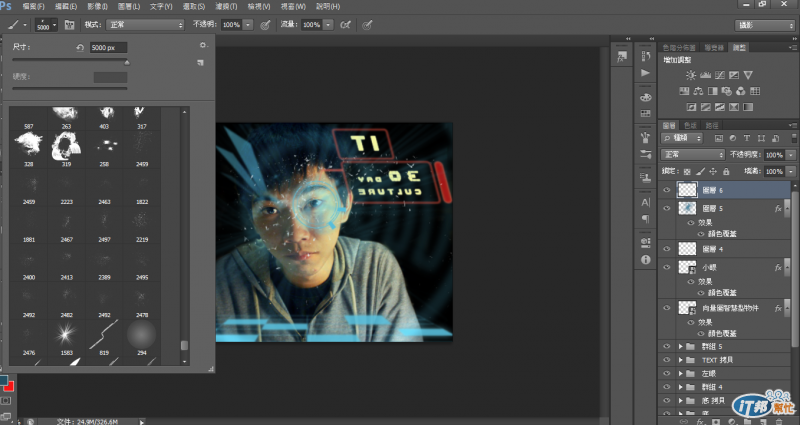Open the brush tool preset picker icon
Viewport: 800px width, 425px height.
pos(17,24)
